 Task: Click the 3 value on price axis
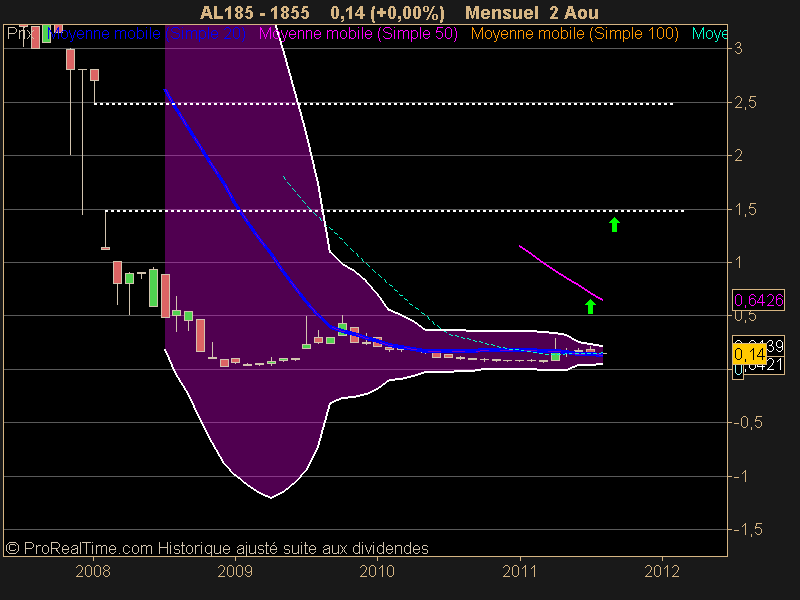pos(738,49)
